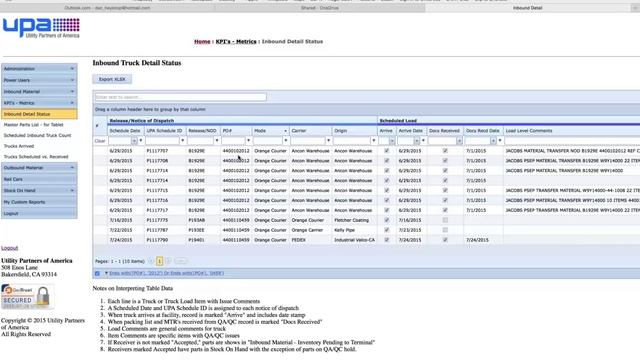Switch to the Outlook.com browser tab

coord(107,8)
